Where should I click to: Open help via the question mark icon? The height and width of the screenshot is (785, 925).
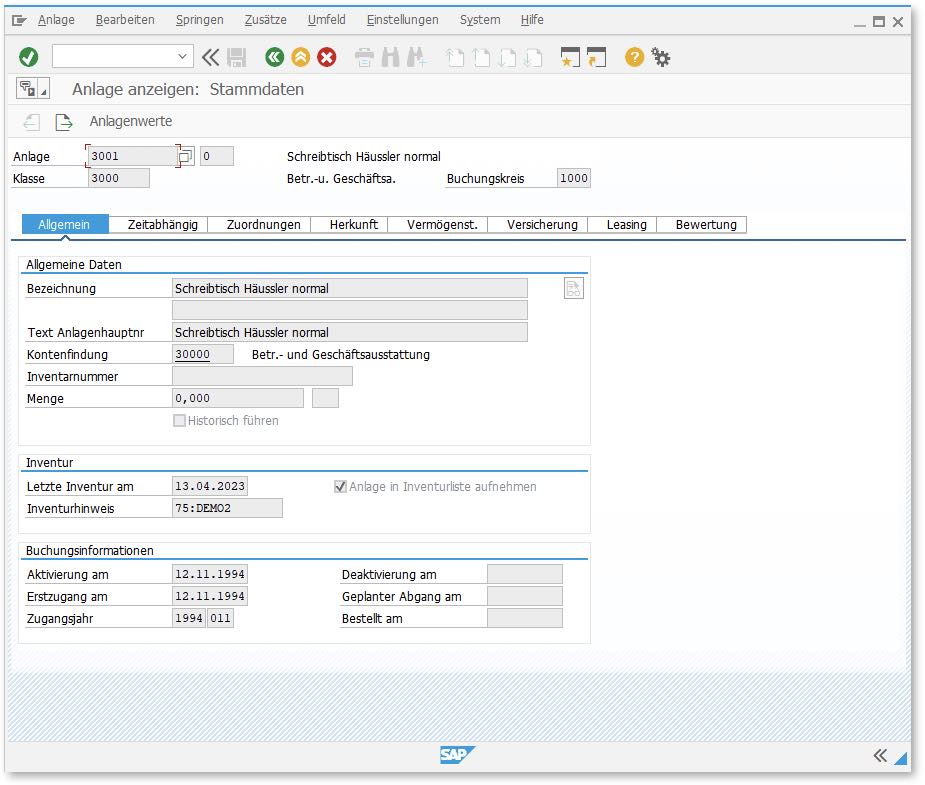click(x=634, y=57)
